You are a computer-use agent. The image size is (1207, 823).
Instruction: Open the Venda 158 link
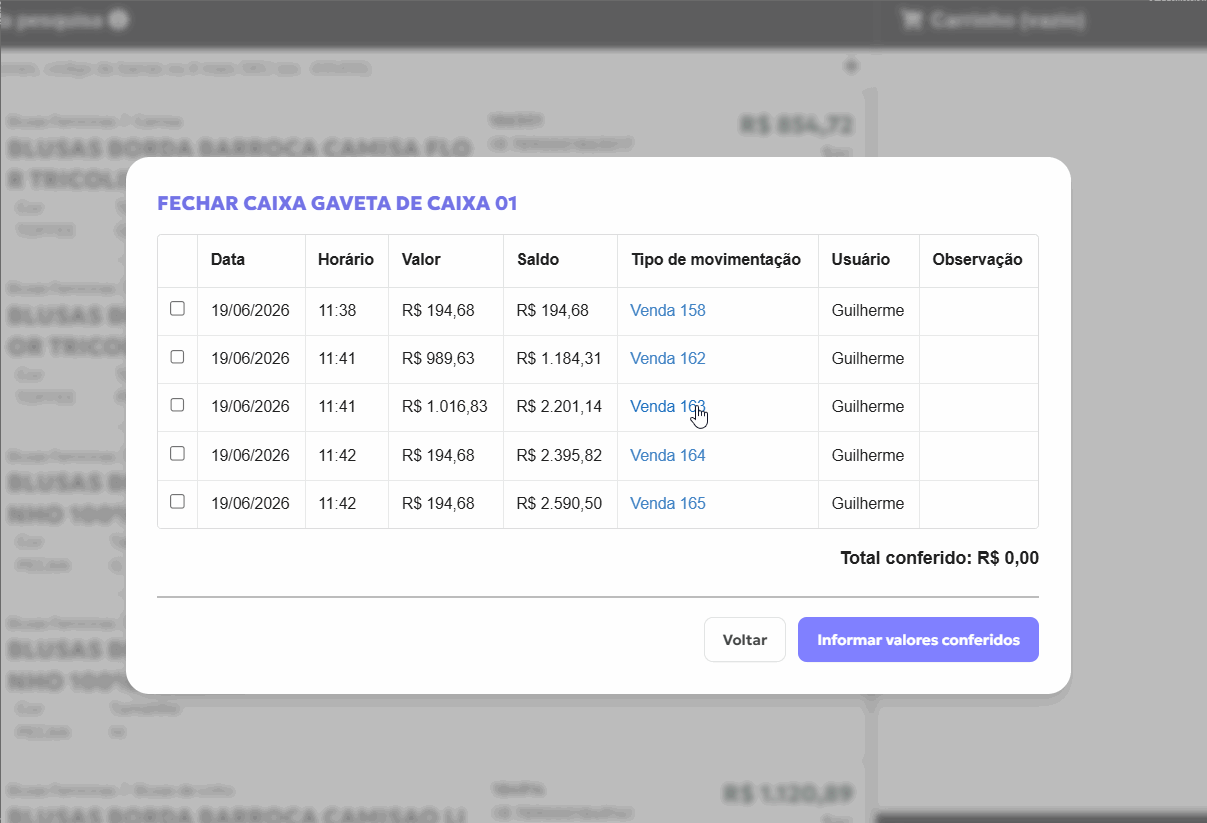coord(668,310)
